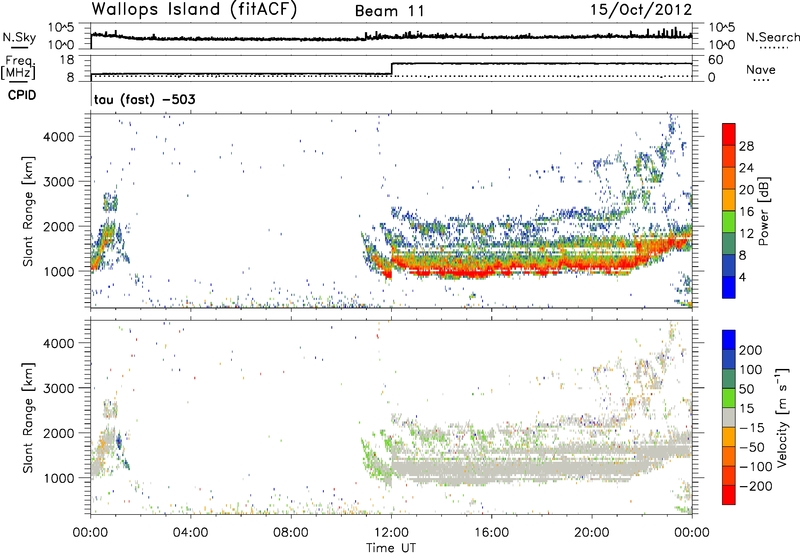Screen dimensions: 800x554
Task: Click the bright blue top segment of the Velocity colorbar
Action: (x=729, y=340)
